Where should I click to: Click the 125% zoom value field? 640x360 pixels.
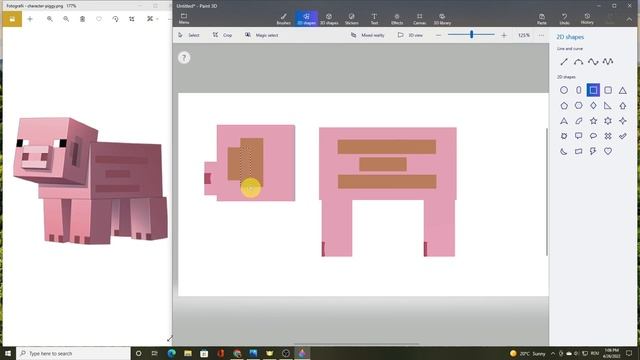524,36
